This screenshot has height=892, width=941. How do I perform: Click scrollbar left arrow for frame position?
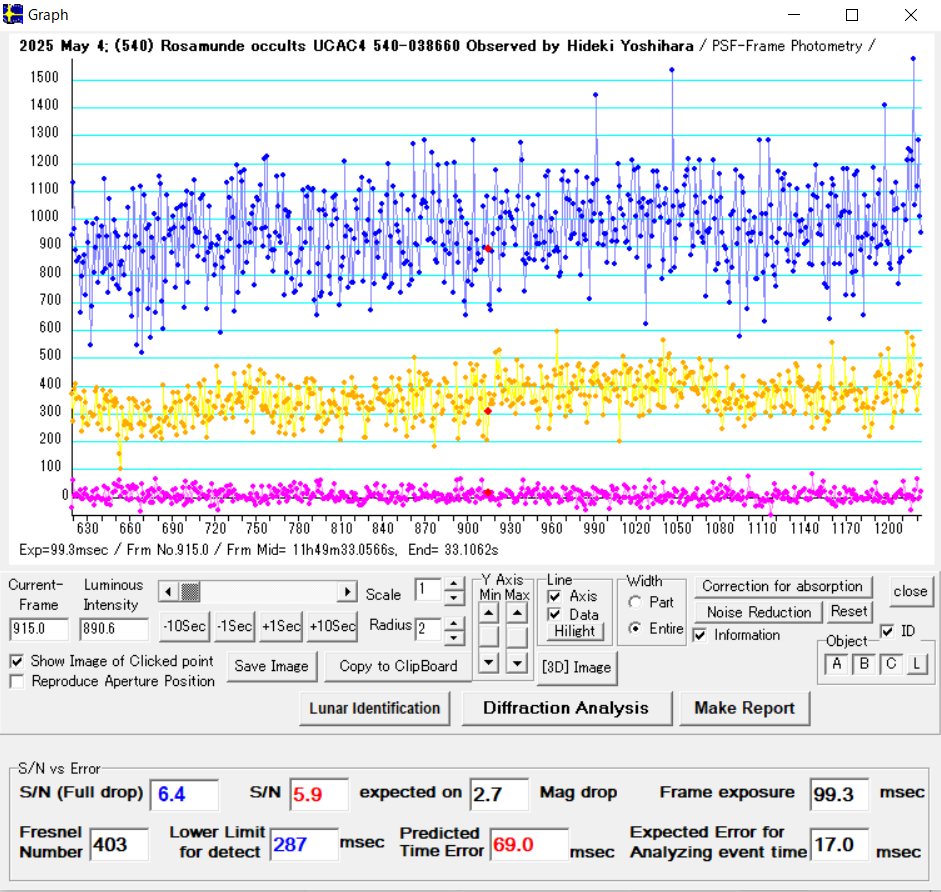click(167, 592)
